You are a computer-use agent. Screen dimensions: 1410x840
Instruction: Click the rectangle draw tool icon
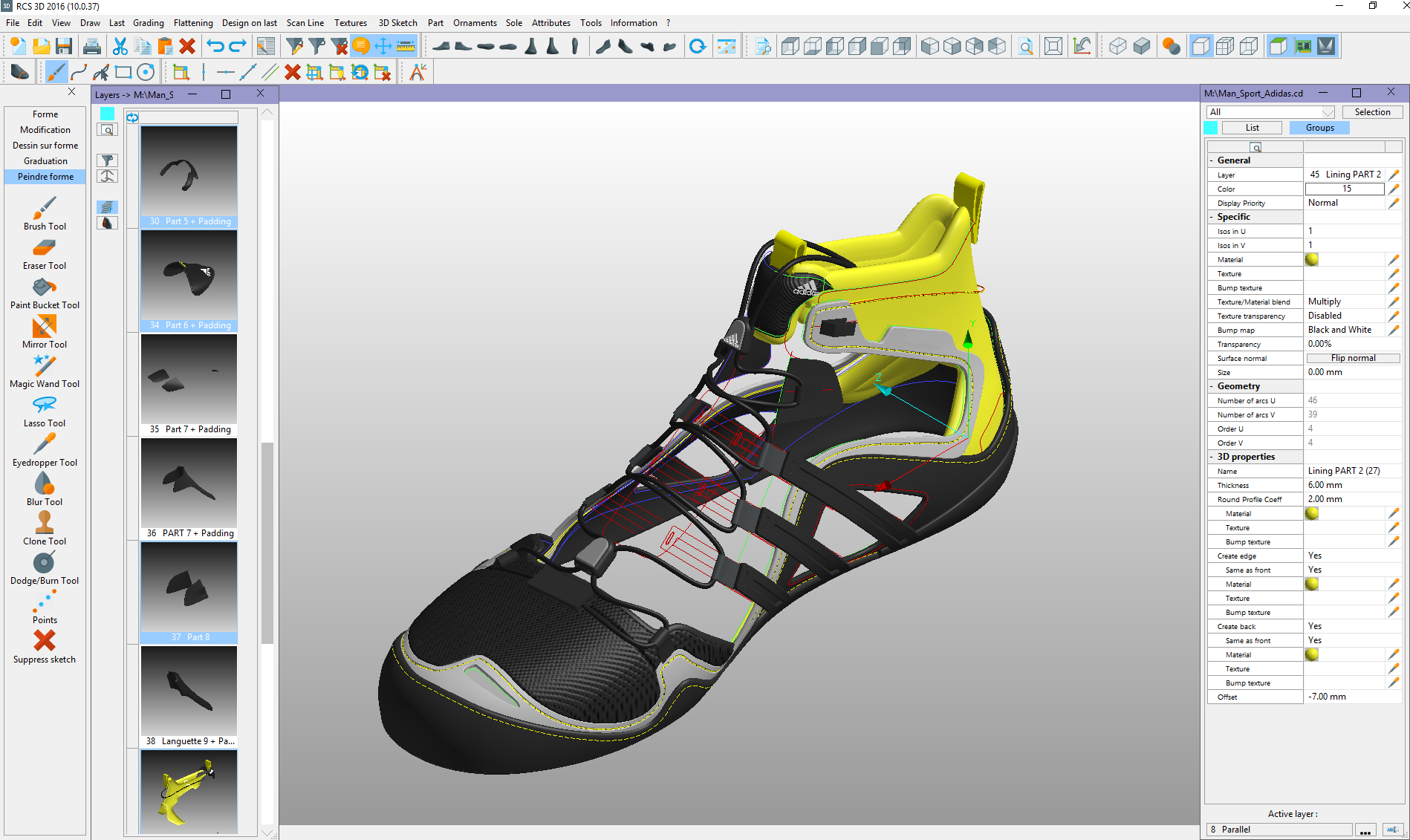click(123, 72)
